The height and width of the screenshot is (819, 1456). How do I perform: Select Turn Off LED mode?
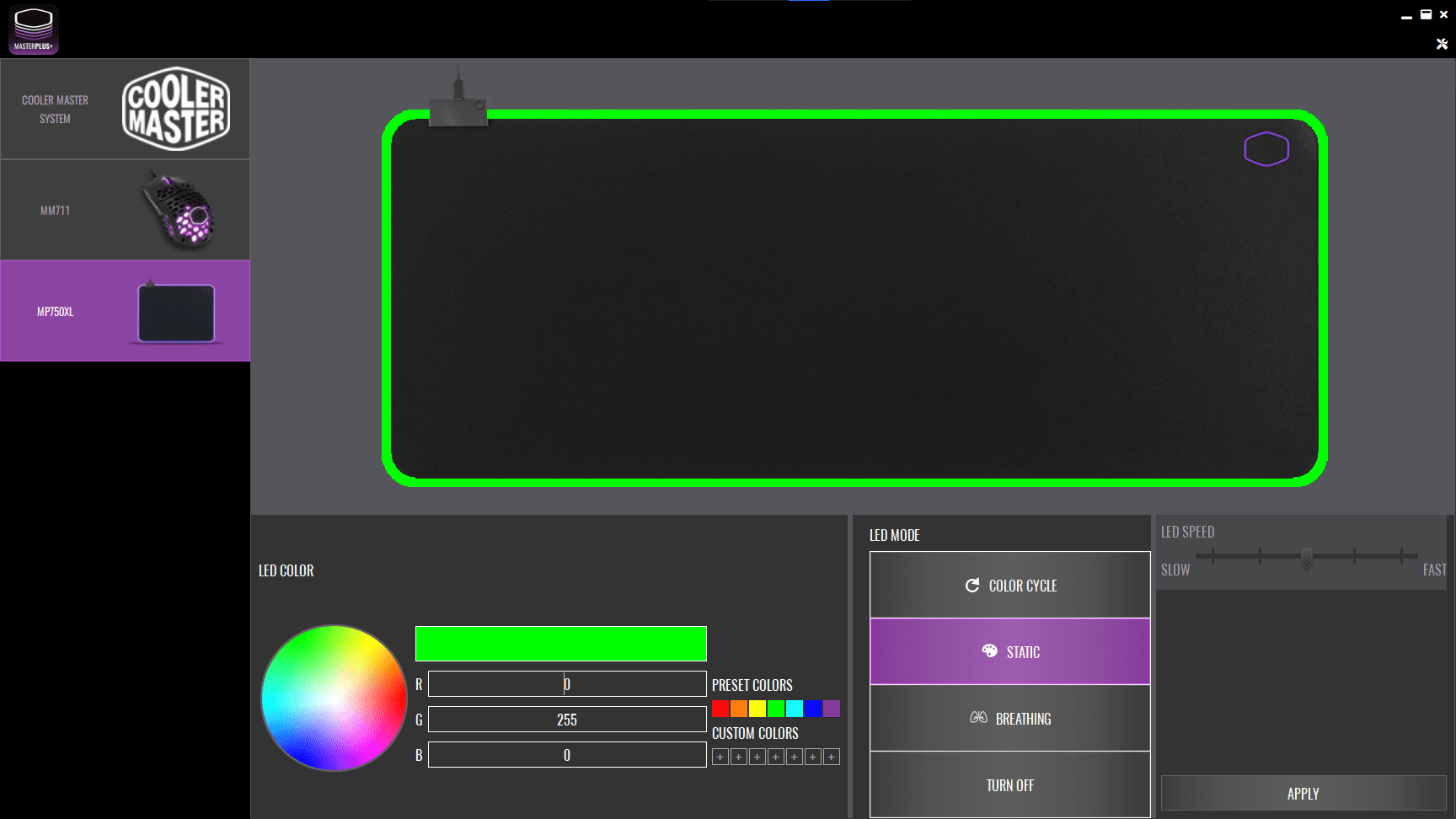(1010, 784)
